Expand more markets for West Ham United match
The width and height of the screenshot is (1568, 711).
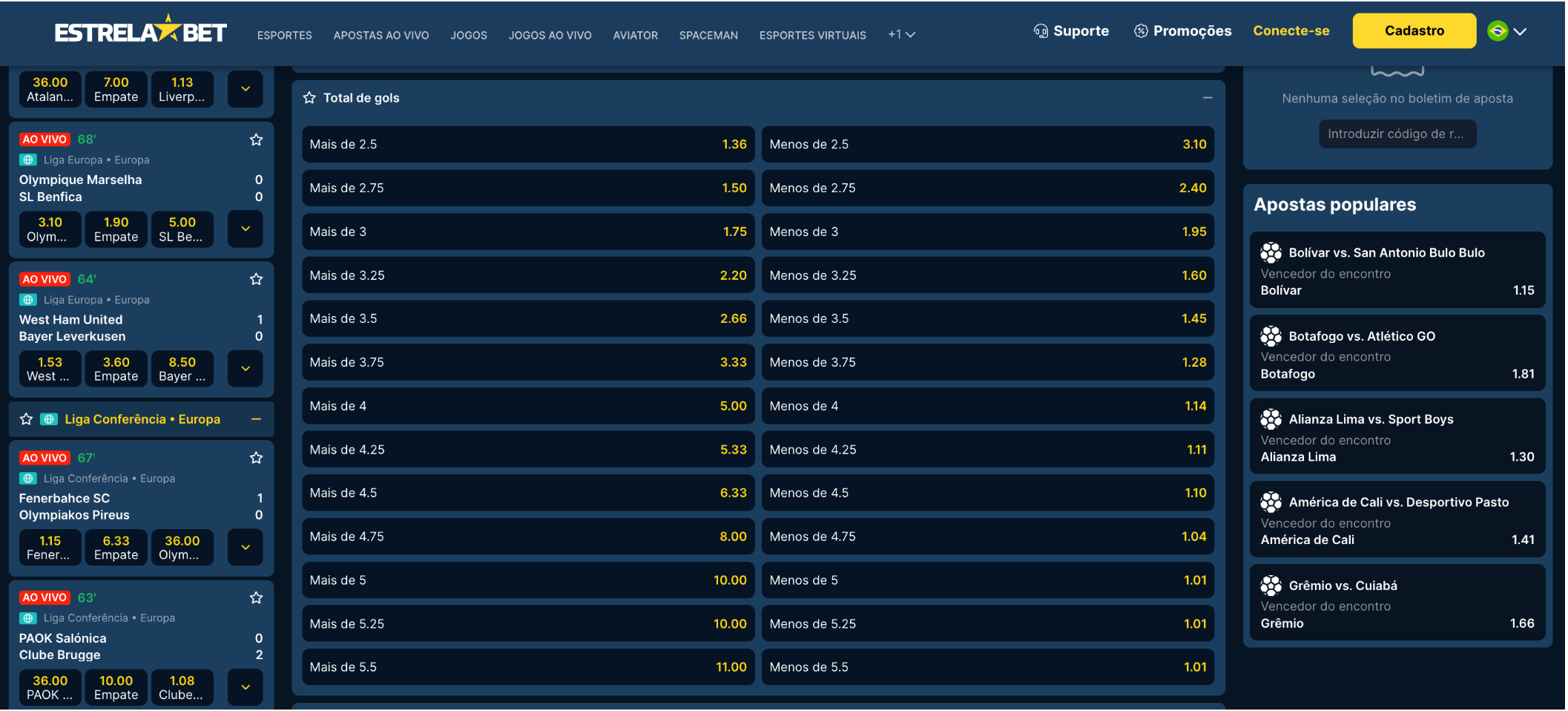tap(246, 369)
